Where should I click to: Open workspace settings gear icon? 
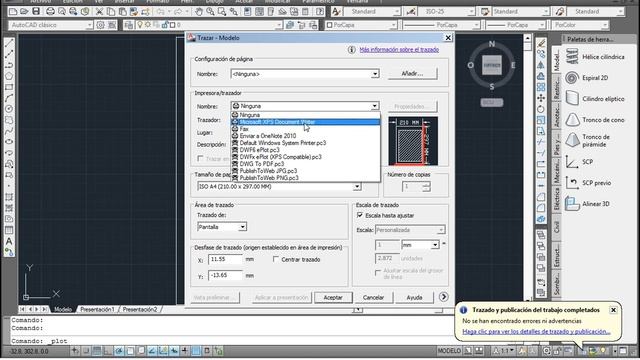click(x=100, y=25)
